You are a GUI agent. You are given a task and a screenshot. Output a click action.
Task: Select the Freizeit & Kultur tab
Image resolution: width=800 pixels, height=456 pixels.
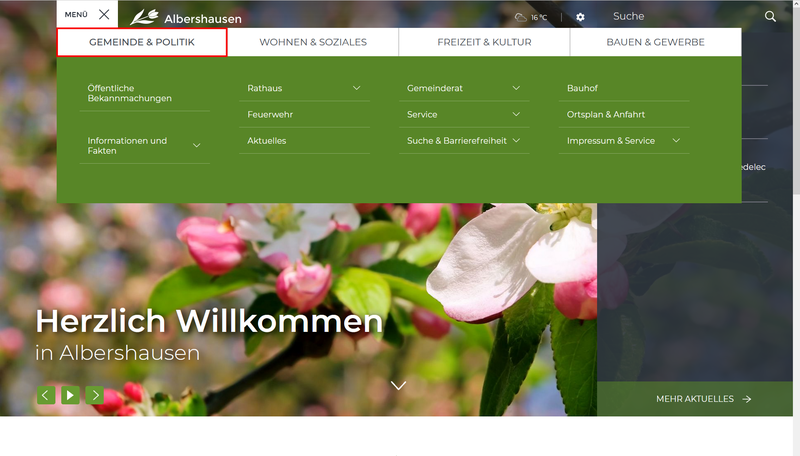[484, 43]
